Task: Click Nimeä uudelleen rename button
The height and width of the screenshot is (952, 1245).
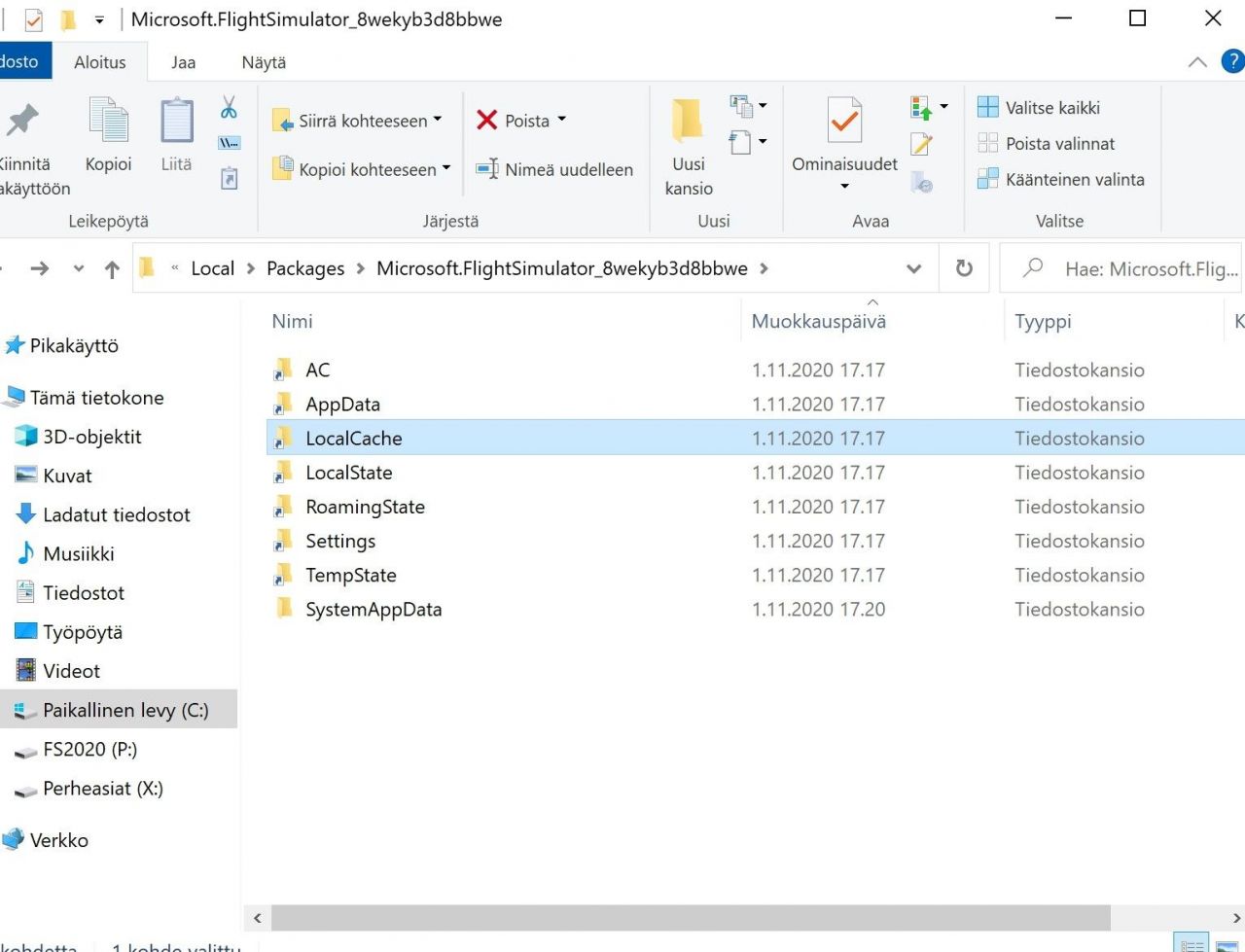Action: [x=554, y=169]
